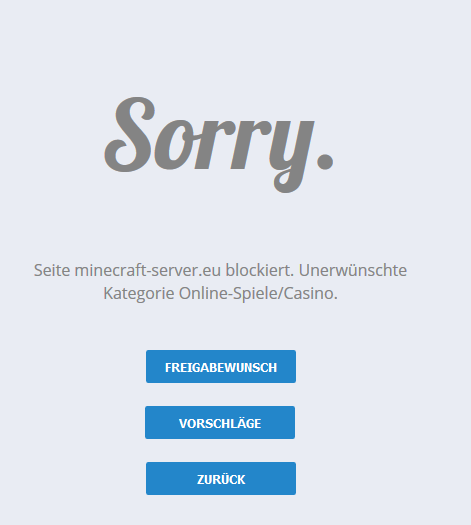Select the minecraft-server.eu domain text
This screenshot has height=525, width=471.
[x=148, y=270]
